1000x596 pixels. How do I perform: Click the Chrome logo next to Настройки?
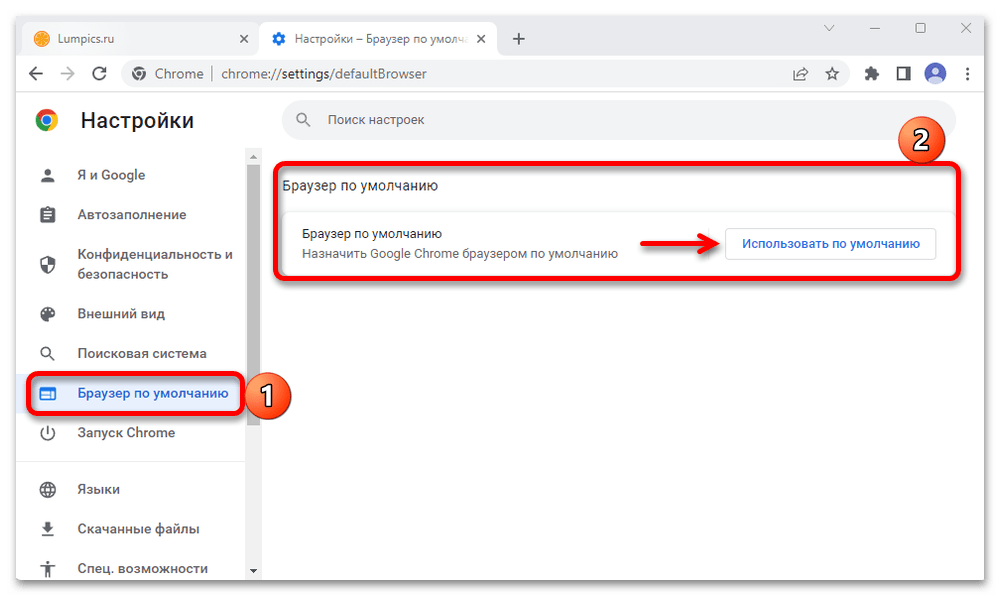coord(47,120)
